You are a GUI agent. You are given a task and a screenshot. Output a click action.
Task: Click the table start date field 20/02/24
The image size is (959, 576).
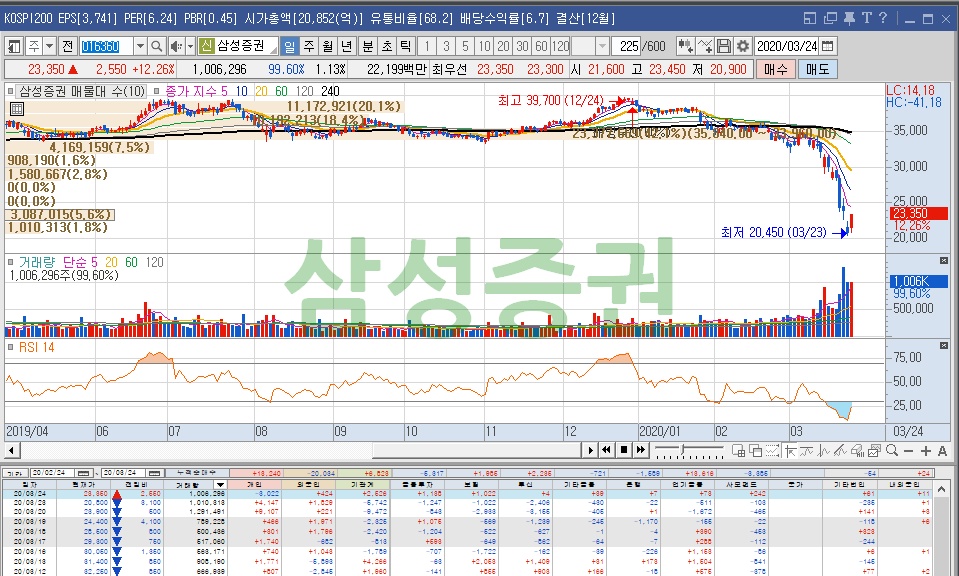pos(53,473)
